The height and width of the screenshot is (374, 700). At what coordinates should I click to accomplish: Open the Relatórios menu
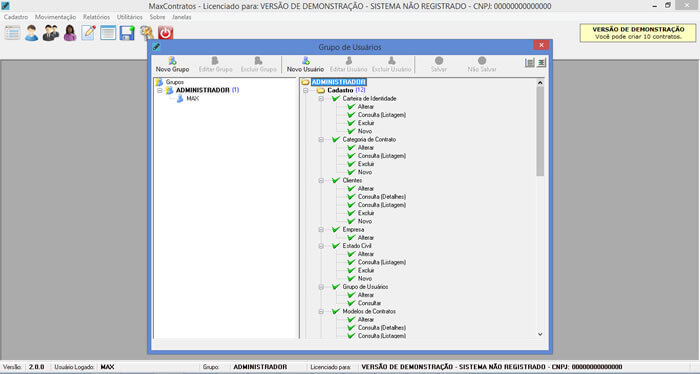click(96, 17)
